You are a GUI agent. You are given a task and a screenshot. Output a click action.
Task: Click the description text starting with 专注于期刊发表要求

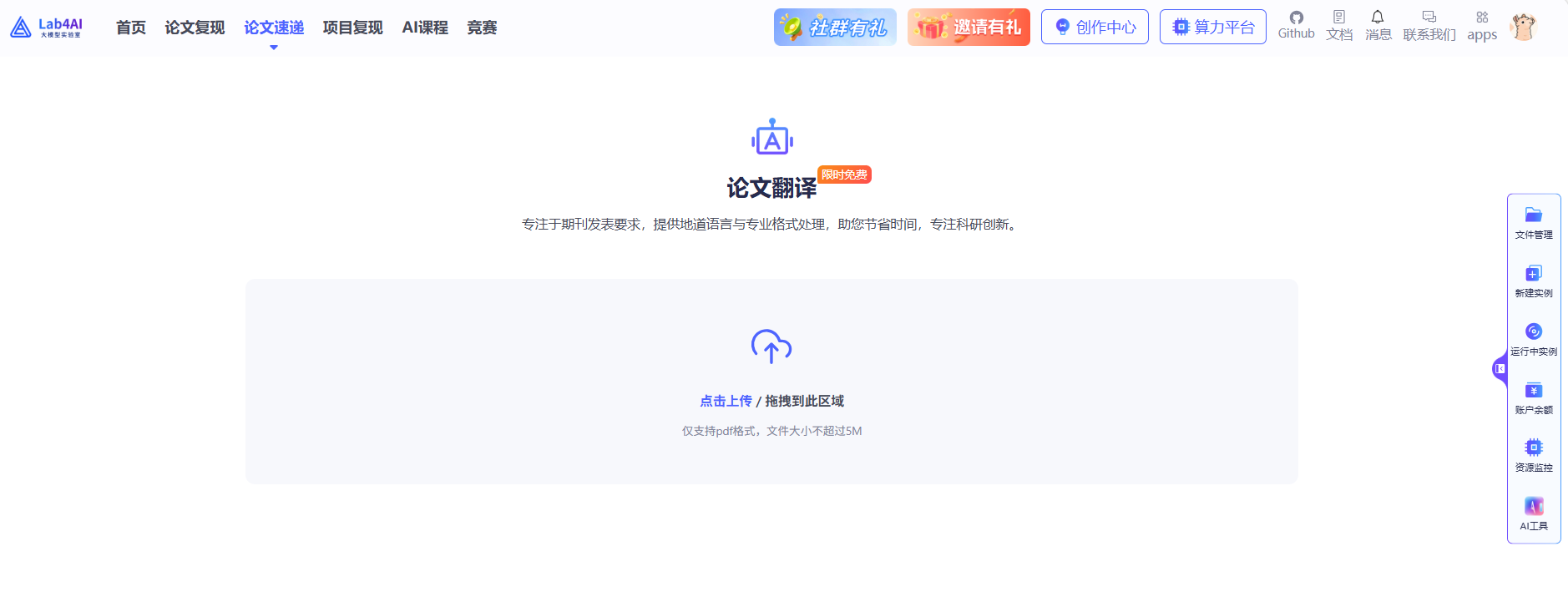point(771,224)
